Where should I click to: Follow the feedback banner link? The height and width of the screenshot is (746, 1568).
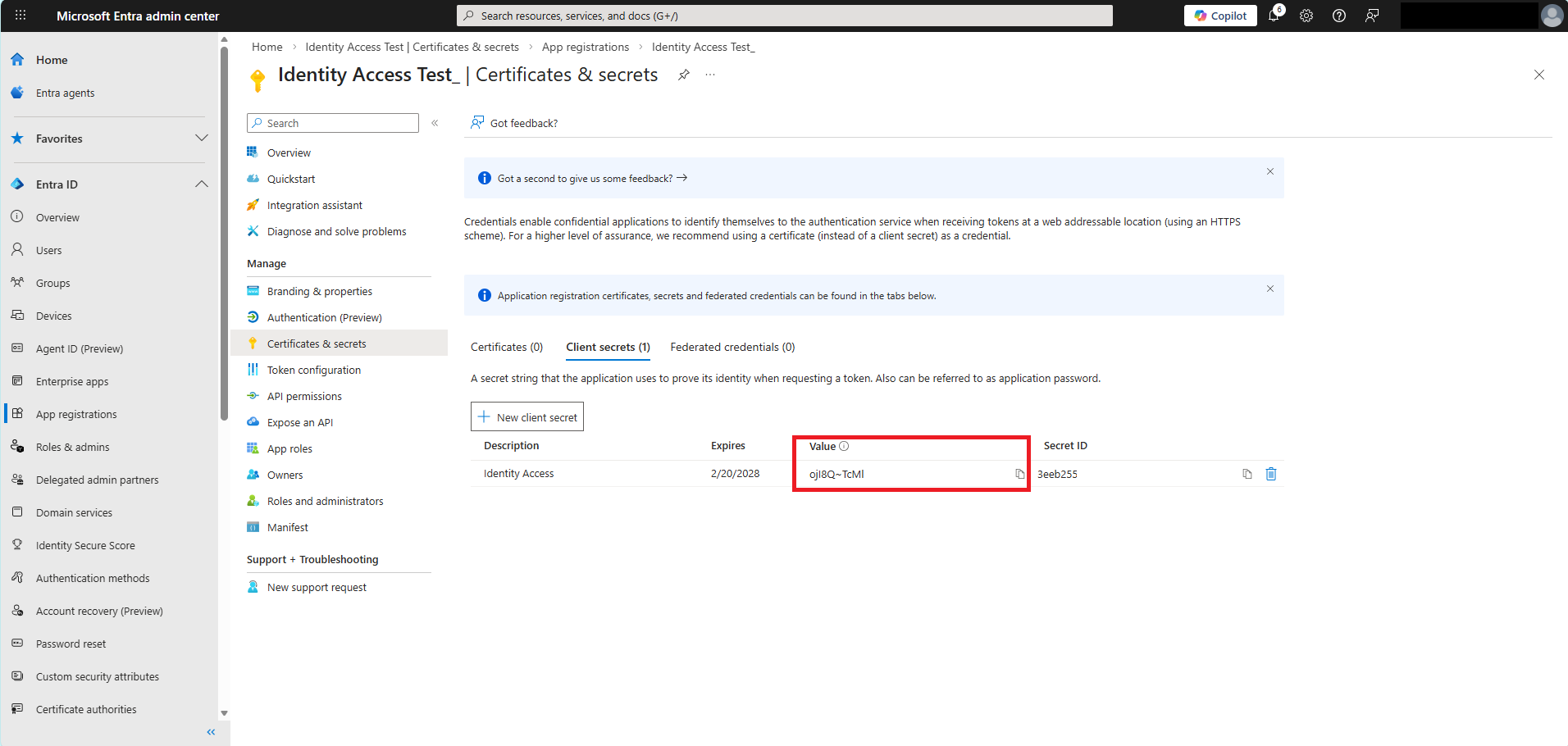point(592,178)
